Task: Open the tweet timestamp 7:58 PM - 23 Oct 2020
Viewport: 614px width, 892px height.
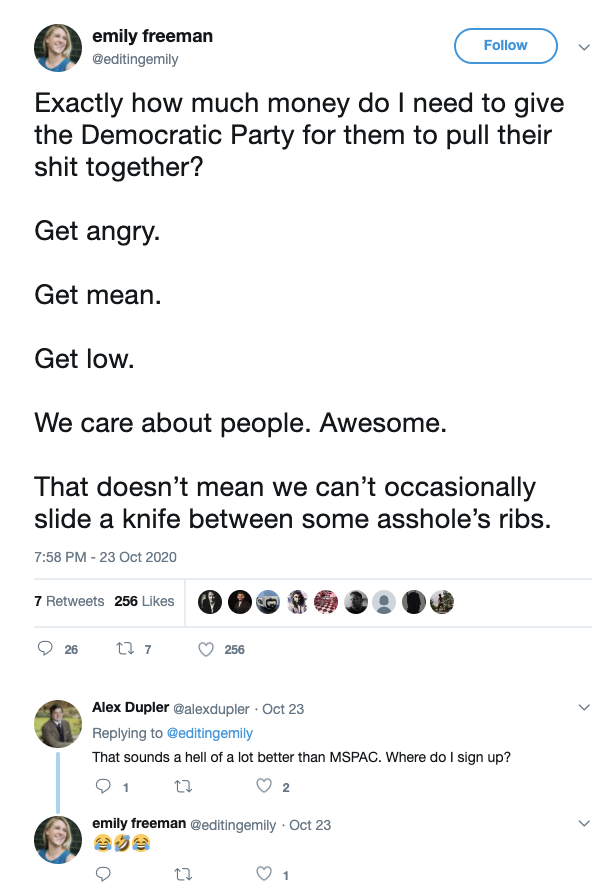Action: point(105,557)
